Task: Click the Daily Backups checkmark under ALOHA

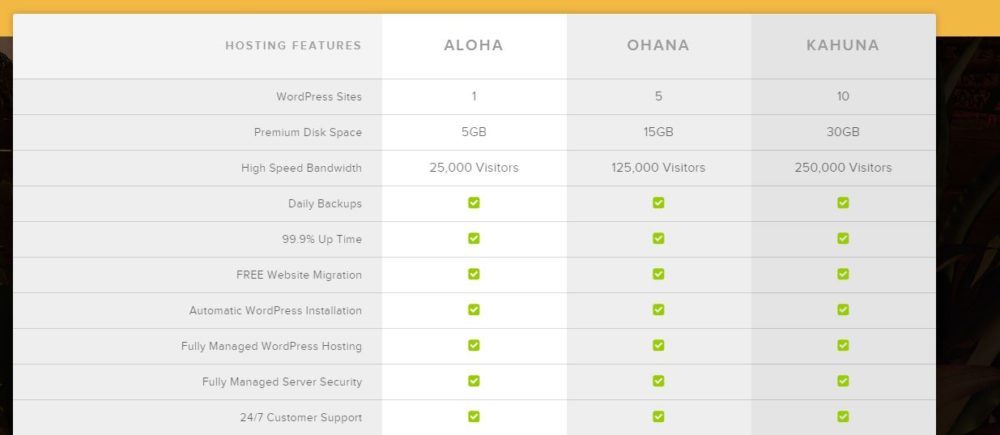Action: [x=474, y=203]
